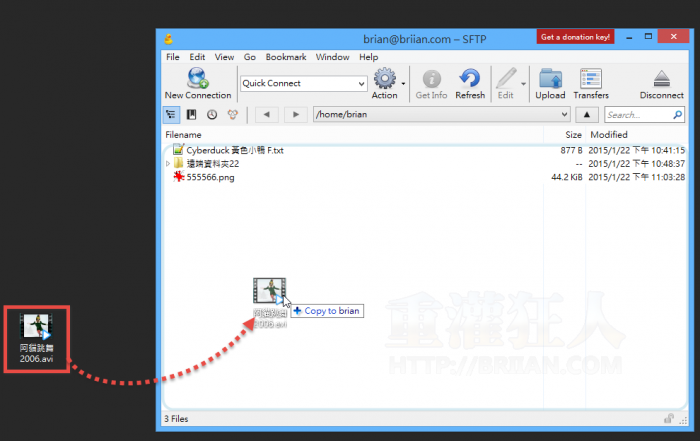Screen dimensions: 700x441
Task: Show the Bookmarks view icon
Action: tap(191, 115)
